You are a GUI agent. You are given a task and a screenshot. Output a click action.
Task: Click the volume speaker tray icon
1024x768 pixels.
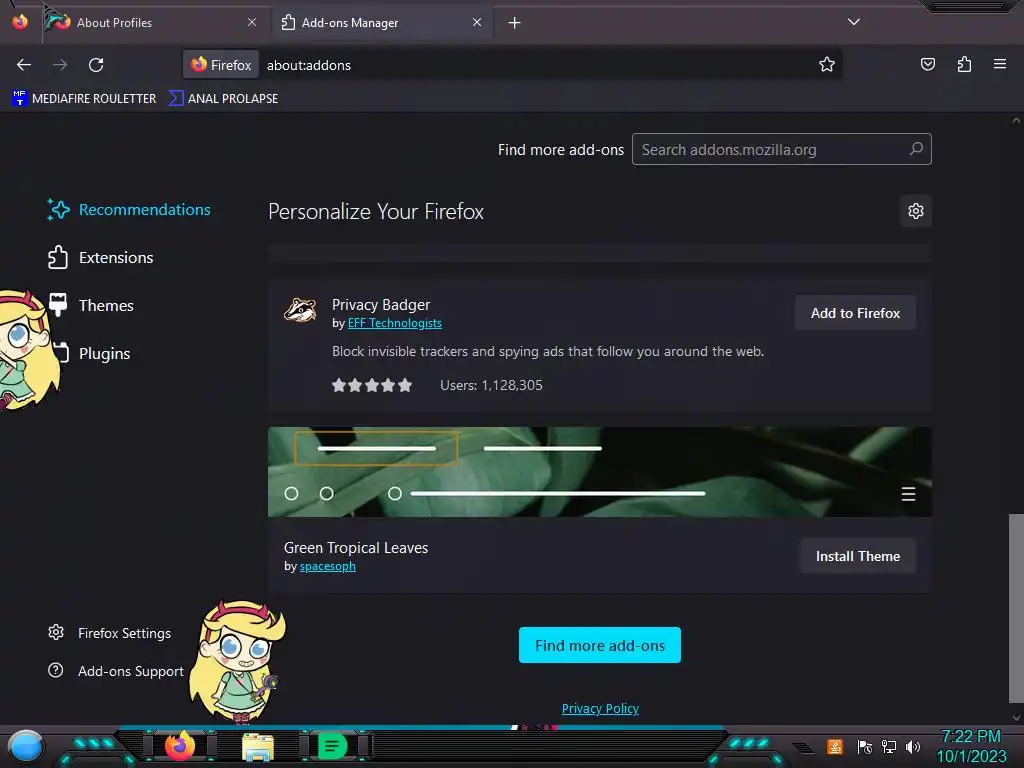pos(913,746)
